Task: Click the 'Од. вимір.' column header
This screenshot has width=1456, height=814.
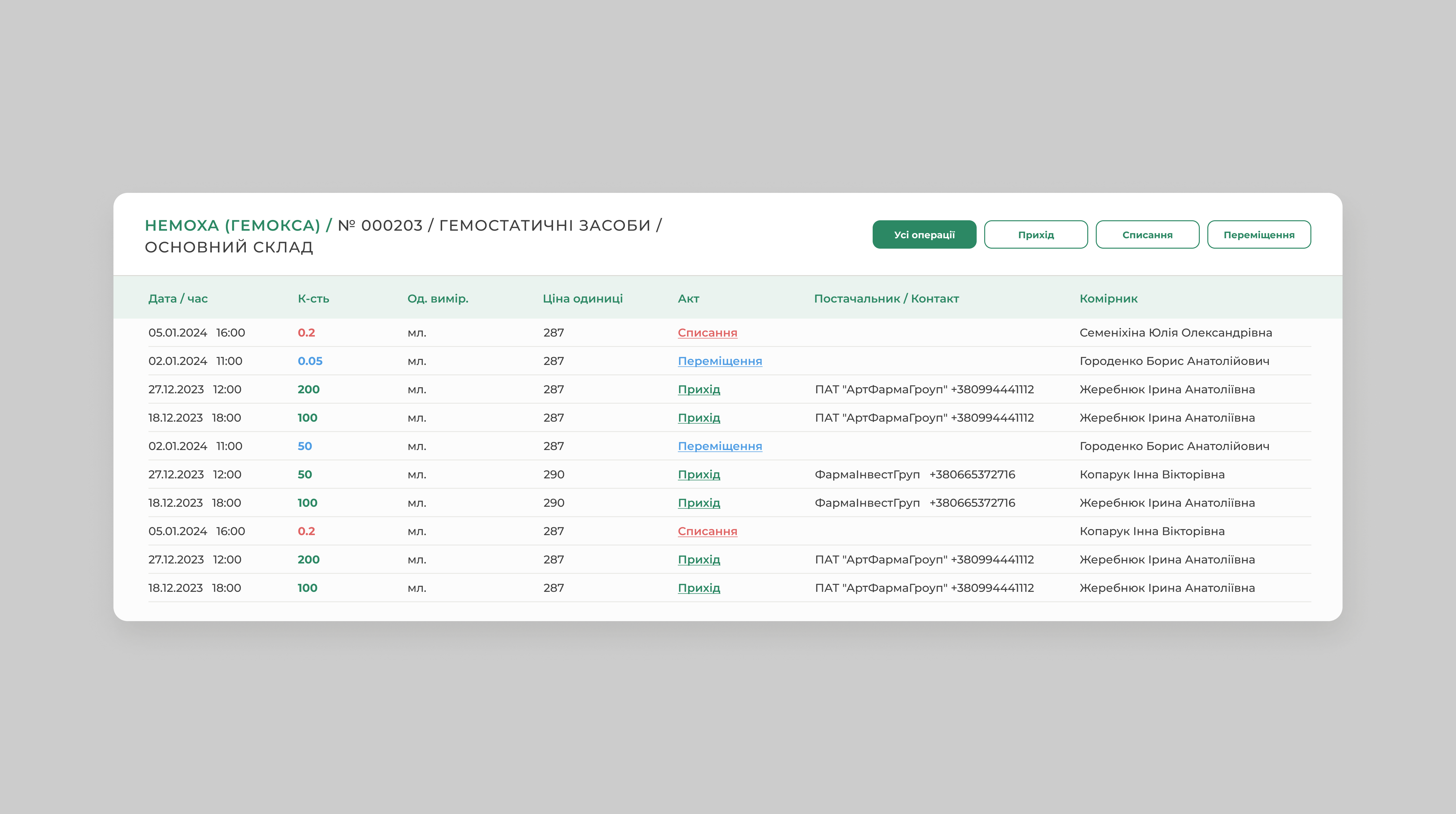Action: click(x=437, y=298)
